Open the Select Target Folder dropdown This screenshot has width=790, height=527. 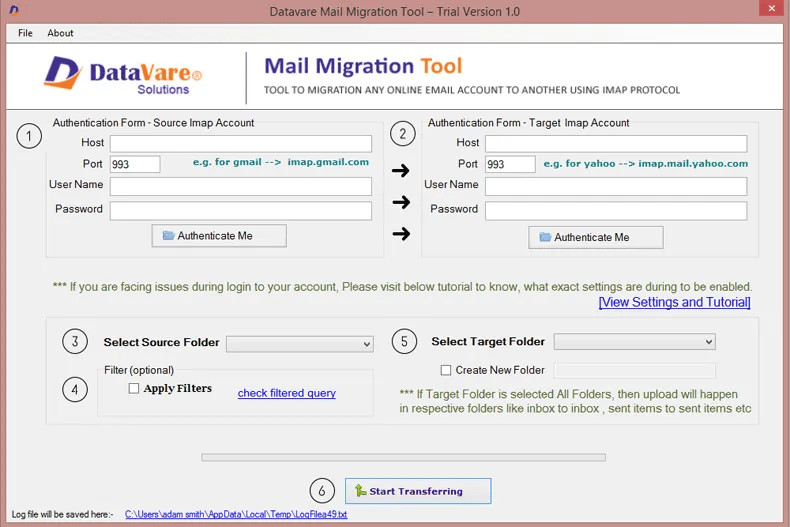click(634, 342)
